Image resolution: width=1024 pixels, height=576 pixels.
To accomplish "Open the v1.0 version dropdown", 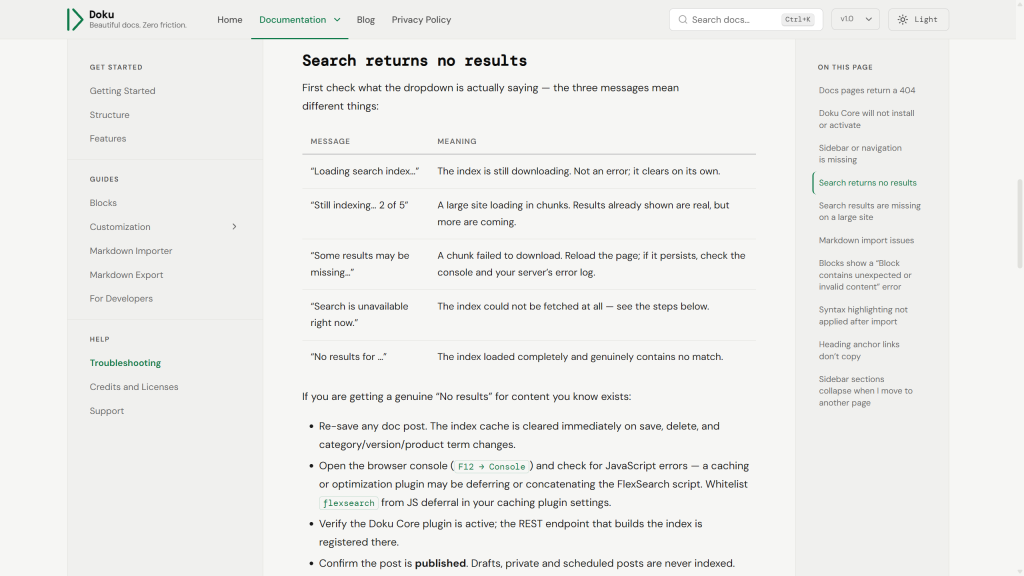I will (x=855, y=20).
